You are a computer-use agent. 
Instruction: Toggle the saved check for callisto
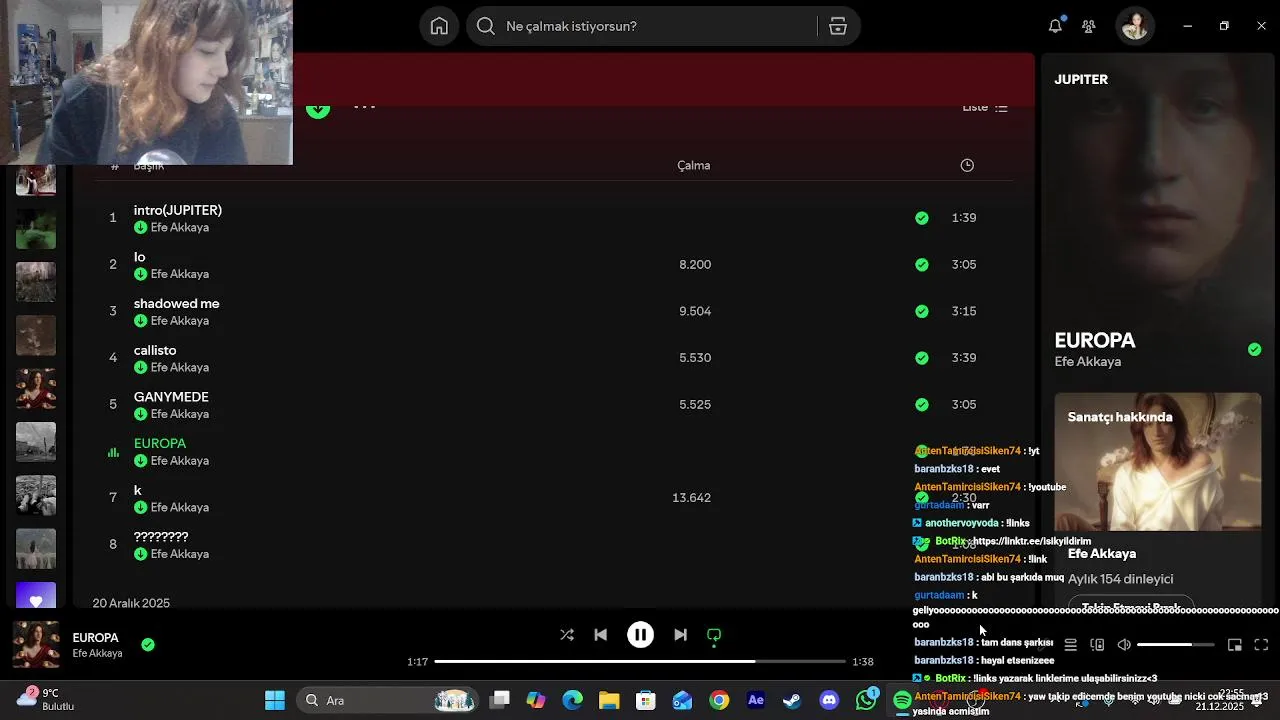[x=922, y=358]
